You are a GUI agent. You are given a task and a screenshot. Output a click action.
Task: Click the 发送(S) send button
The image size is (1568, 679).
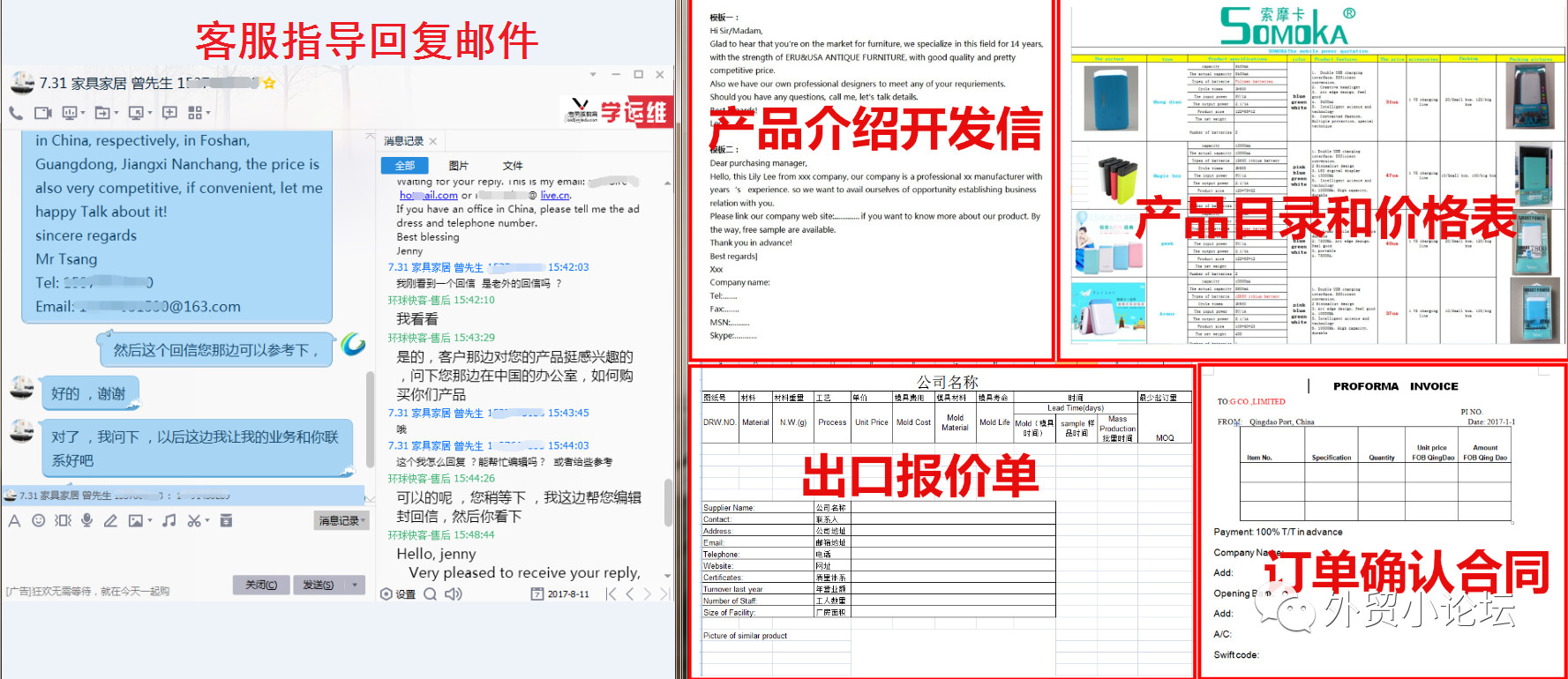click(319, 585)
